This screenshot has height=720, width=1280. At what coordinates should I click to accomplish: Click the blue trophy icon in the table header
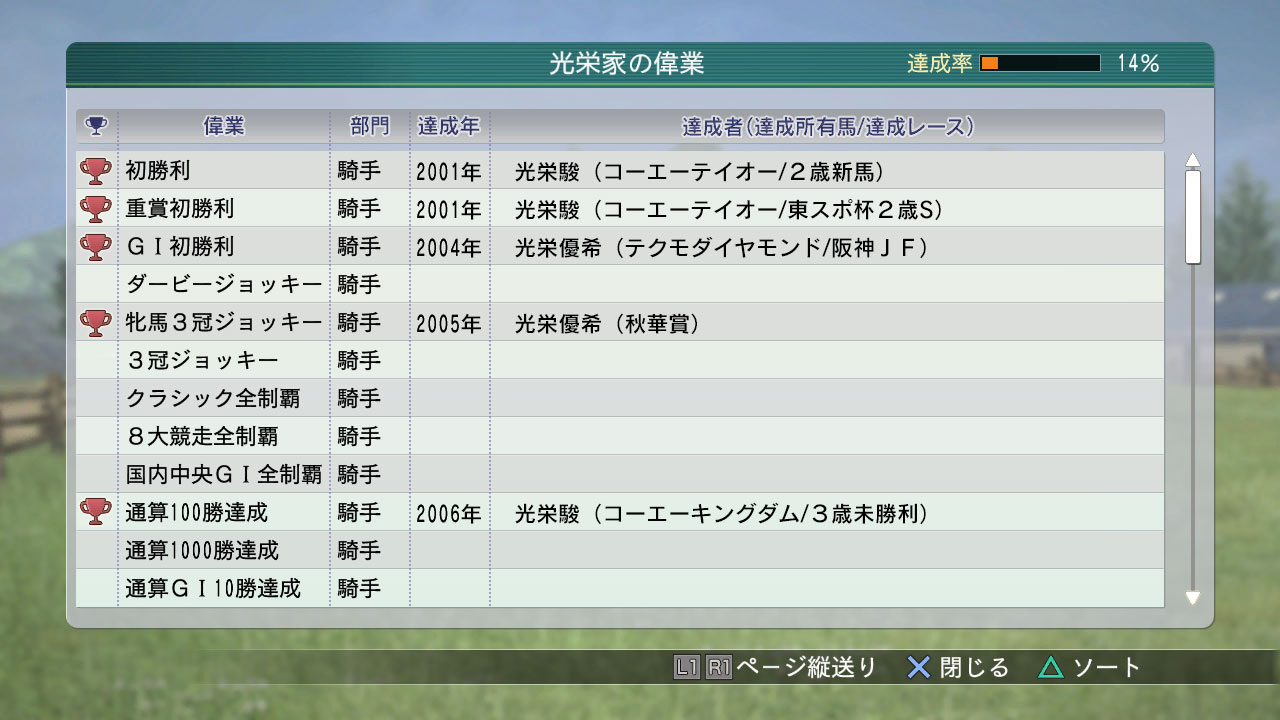pos(96,126)
